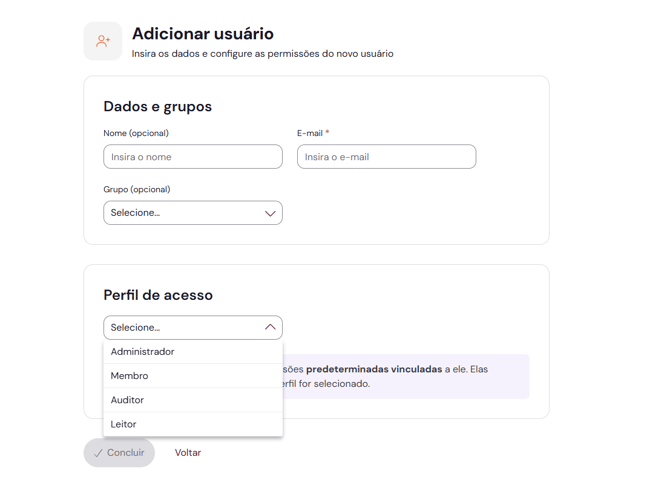Select Administrador from the profile list
Image resolution: width=670 pixels, height=483 pixels.
[x=143, y=352]
